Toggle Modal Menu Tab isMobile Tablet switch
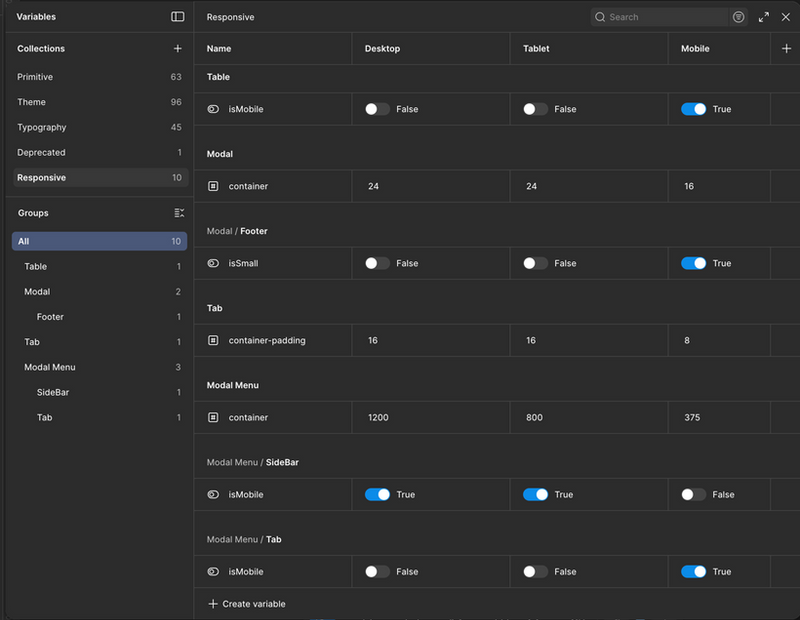This screenshot has height=620, width=800. pos(535,571)
